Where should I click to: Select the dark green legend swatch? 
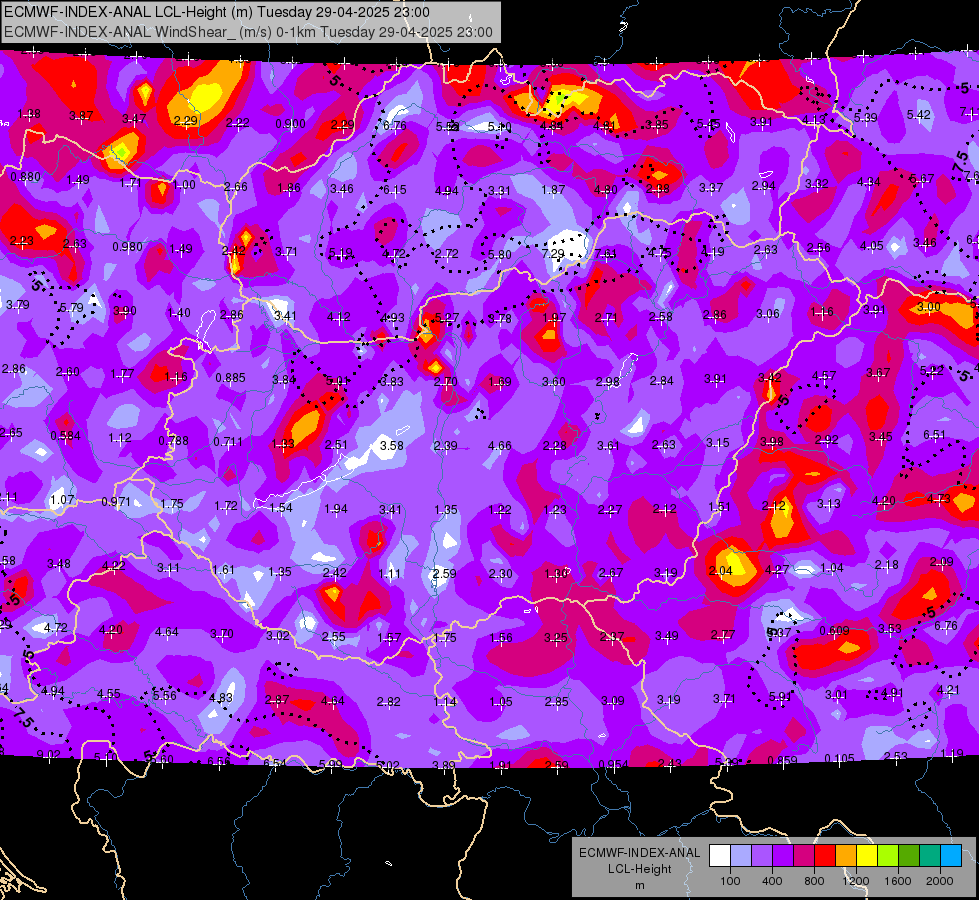click(x=908, y=856)
